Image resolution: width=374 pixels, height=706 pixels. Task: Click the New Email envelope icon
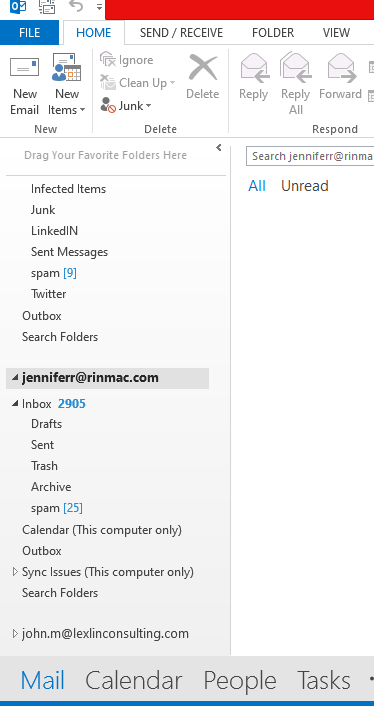click(x=24, y=68)
